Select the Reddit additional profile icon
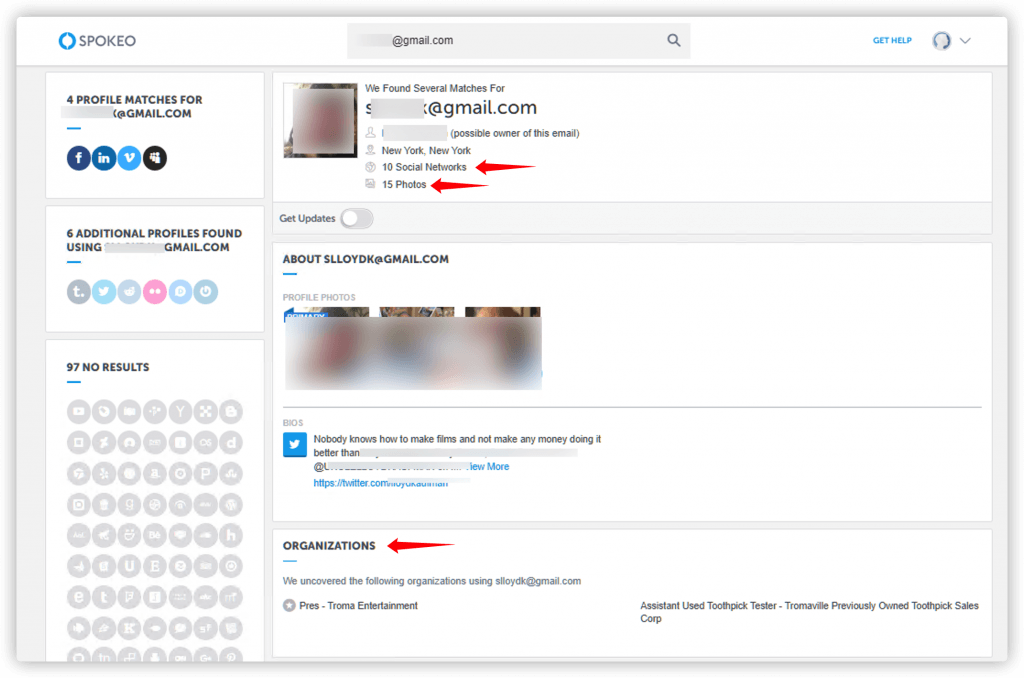This screenshot has height=678, width=1024. tap(129, 291)
